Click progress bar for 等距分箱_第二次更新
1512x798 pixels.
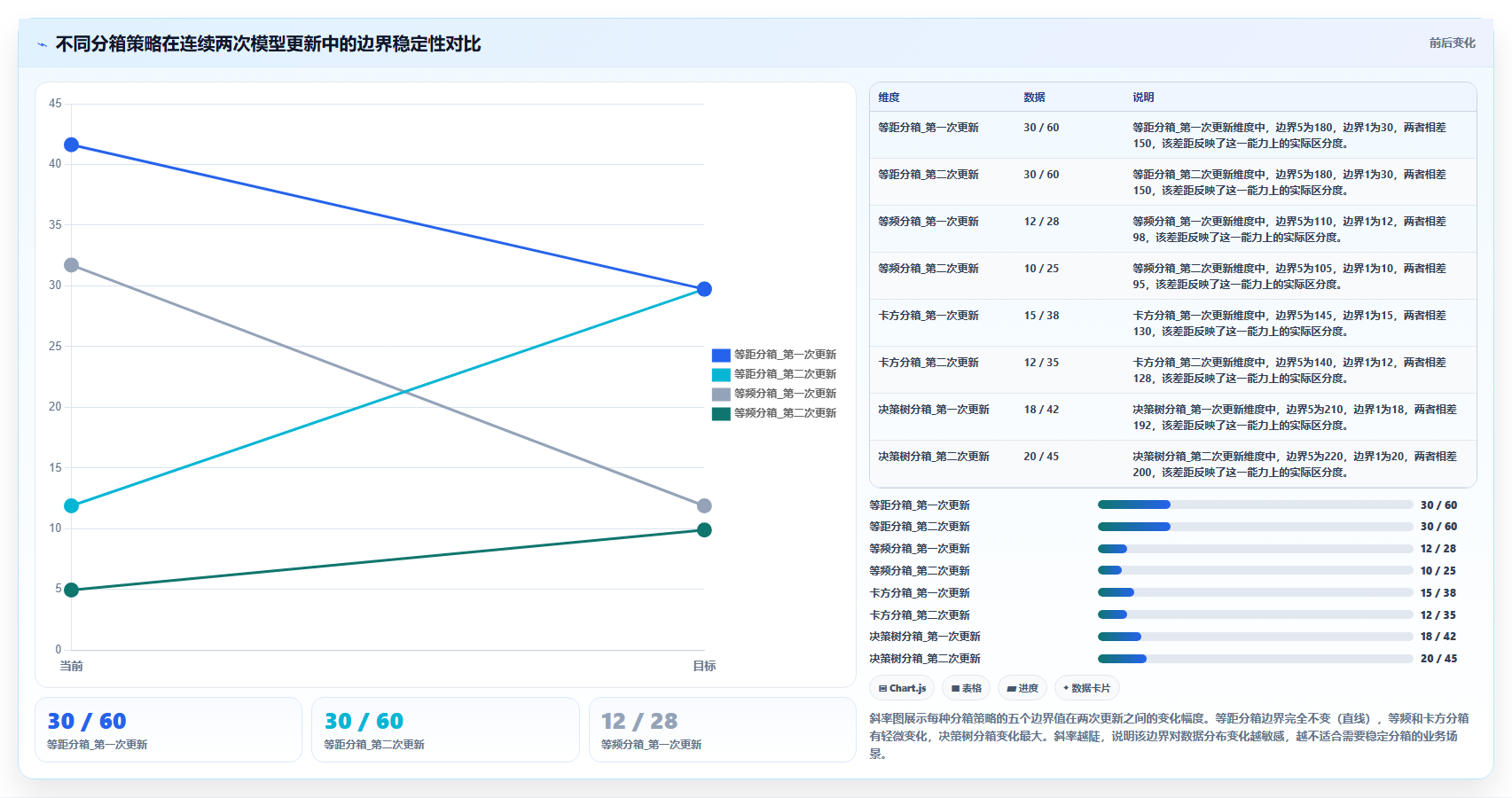[1256, 527]
